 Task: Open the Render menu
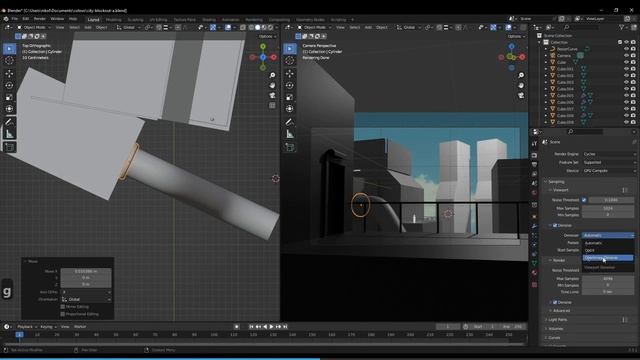click(x=40, y=19)
